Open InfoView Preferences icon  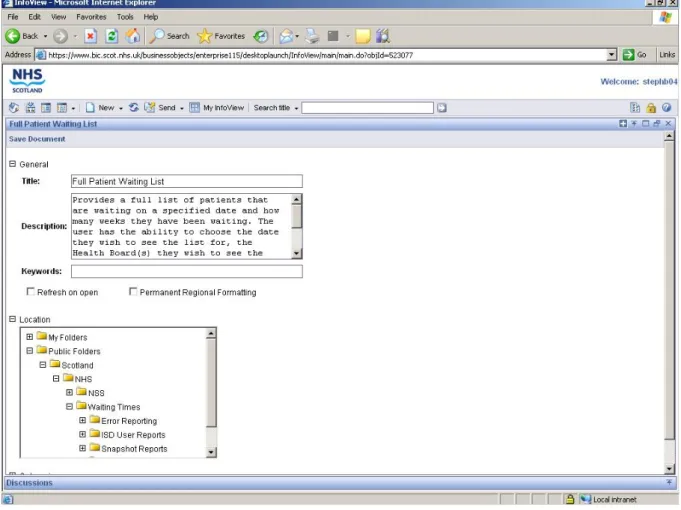(x=635, y=108)
